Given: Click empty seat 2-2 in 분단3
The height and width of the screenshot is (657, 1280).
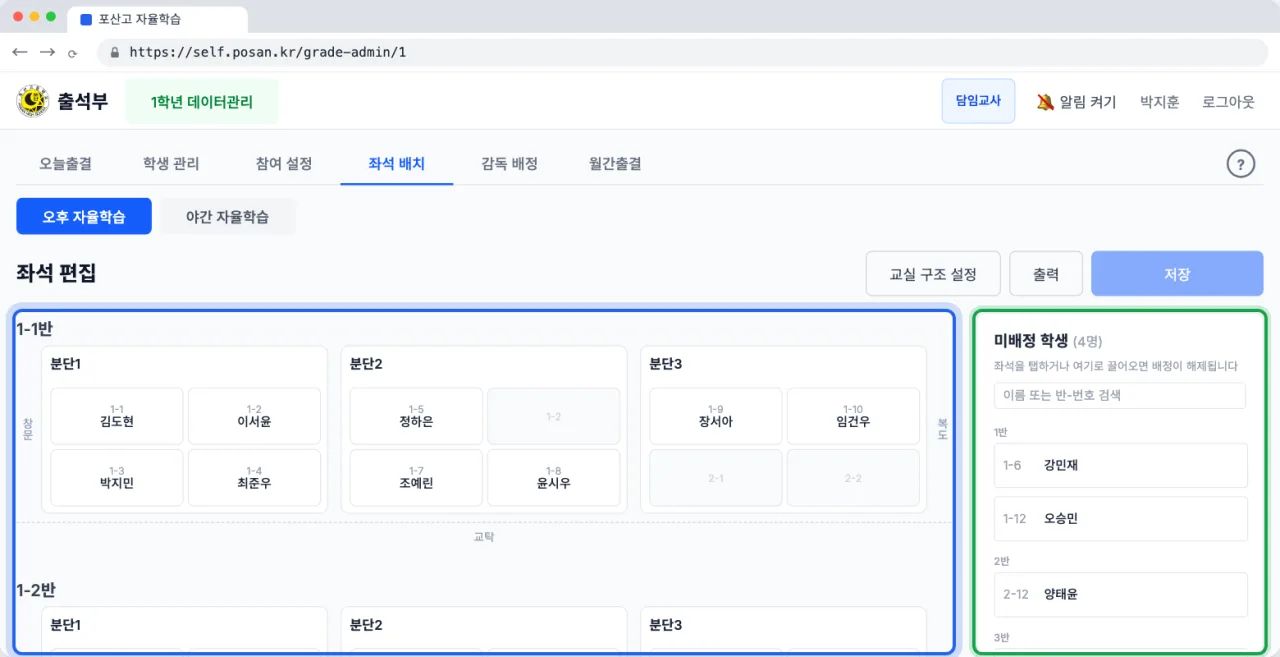Looking at the screenshot, I should pos(853,477).
